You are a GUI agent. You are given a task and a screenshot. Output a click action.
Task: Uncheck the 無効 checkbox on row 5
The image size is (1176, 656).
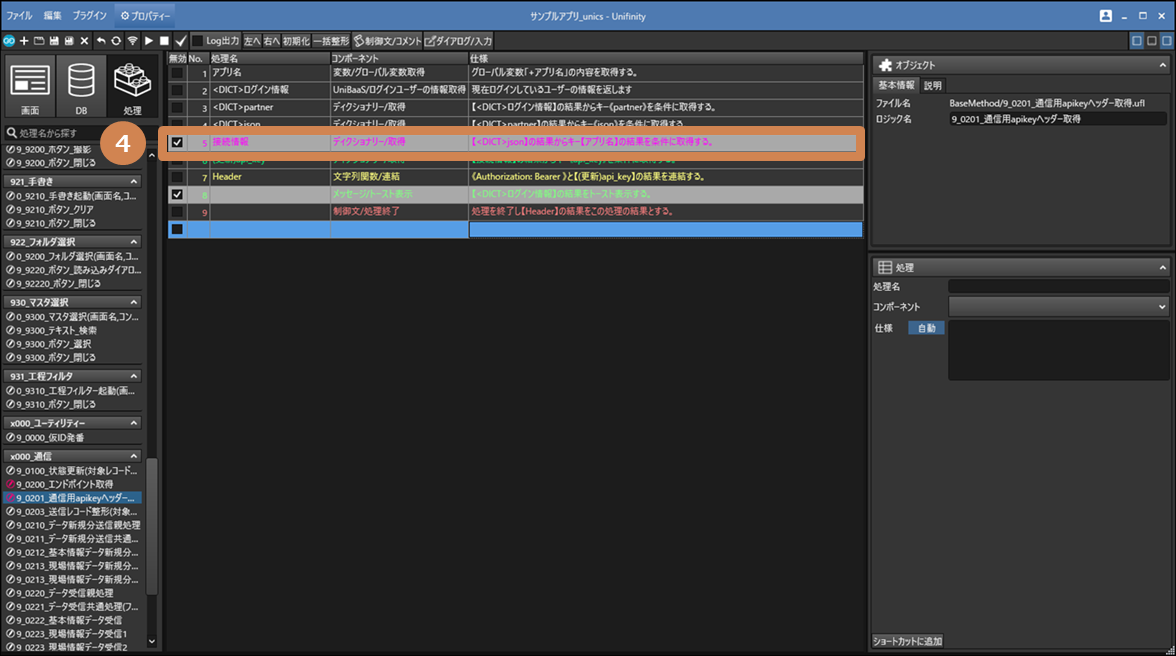[177, 142]
